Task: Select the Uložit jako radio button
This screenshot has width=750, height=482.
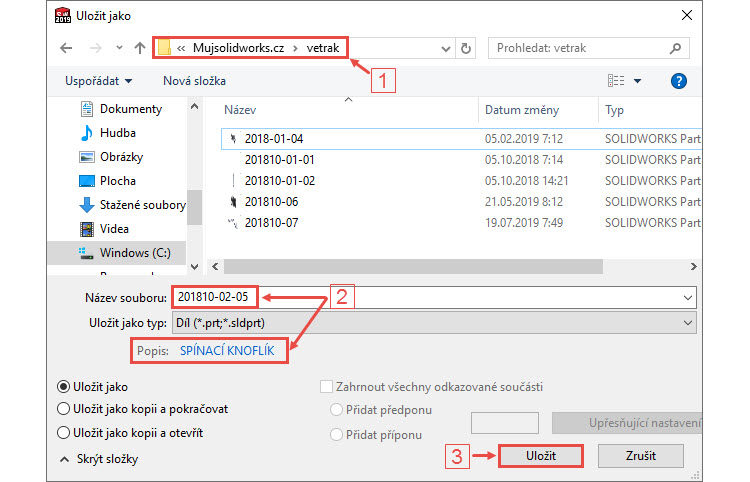Action: tap(66, 387)
